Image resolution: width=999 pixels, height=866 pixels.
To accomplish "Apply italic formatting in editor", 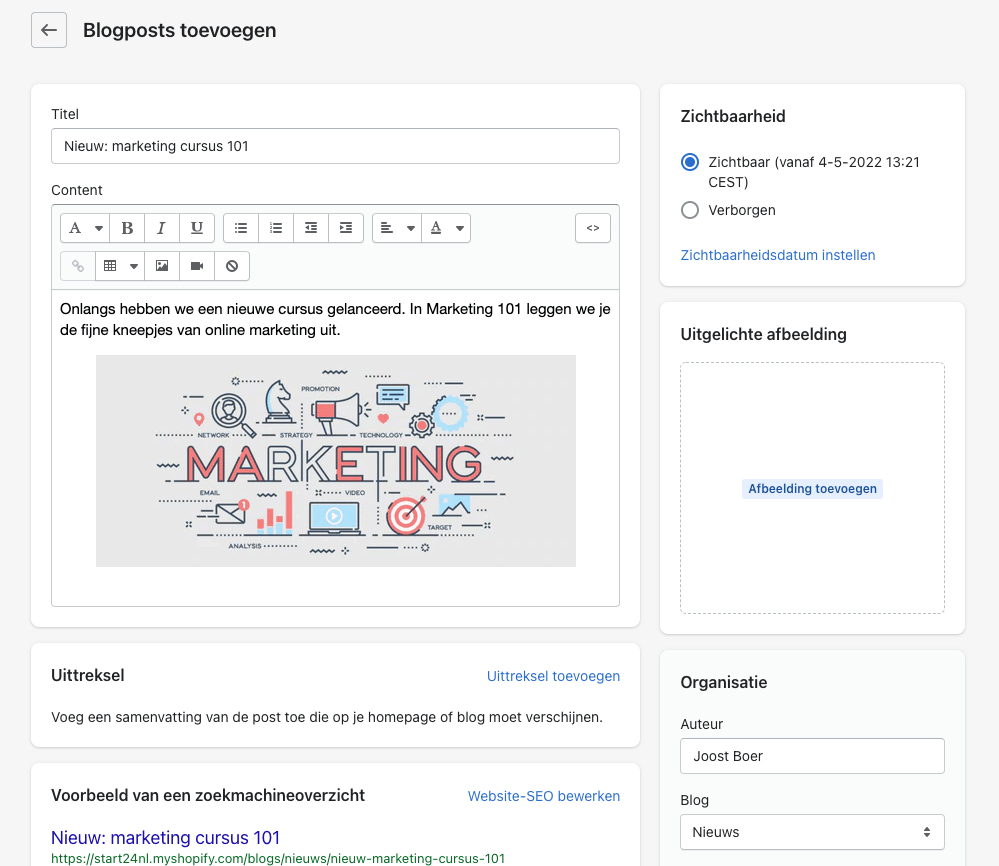I will 161,228.
